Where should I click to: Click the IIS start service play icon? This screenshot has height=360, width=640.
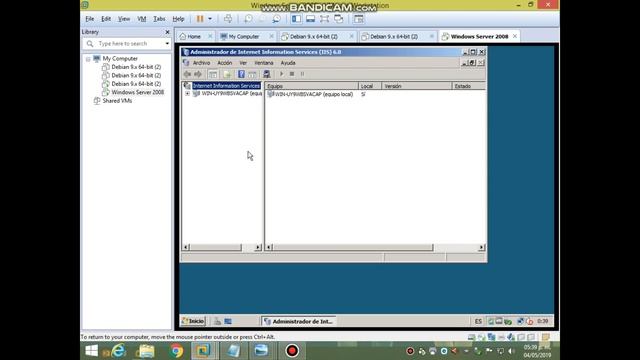tap(281, 74)
